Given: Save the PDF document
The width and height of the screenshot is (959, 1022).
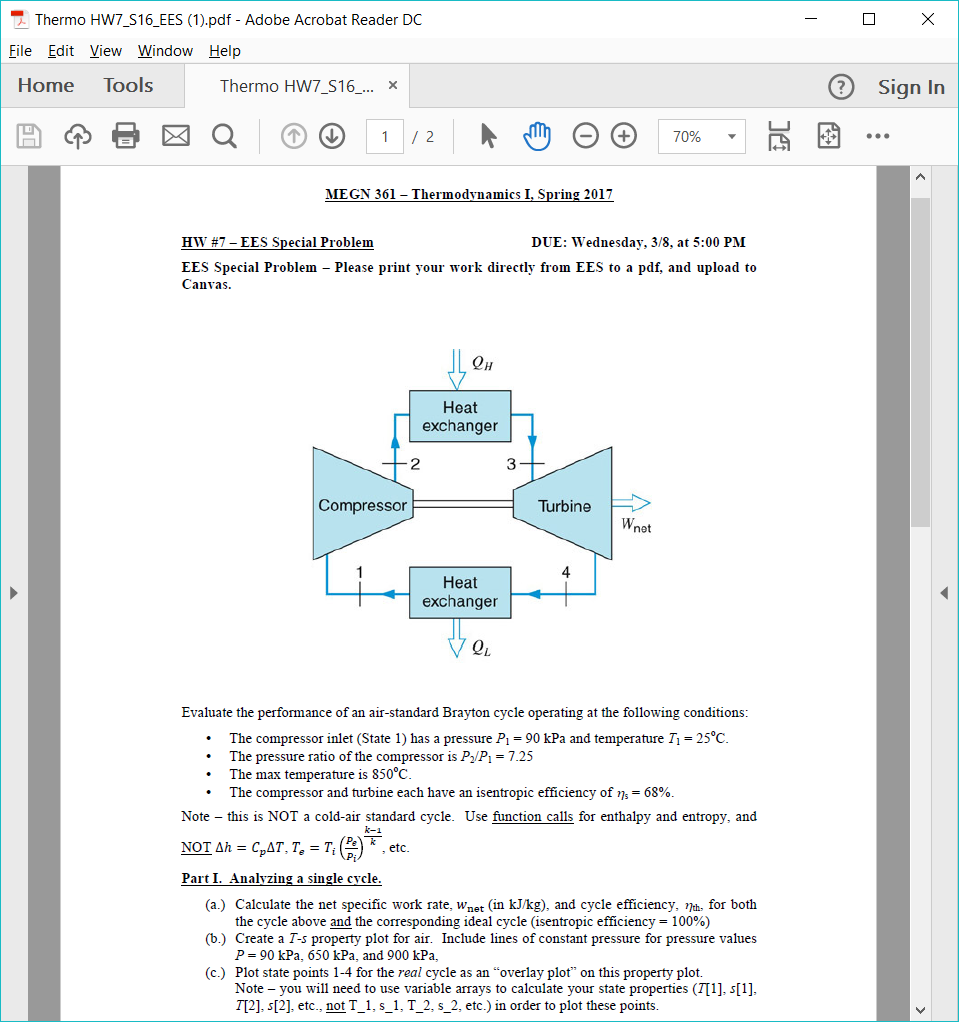Looking at the screenshot, I should (x=28, y=135).
